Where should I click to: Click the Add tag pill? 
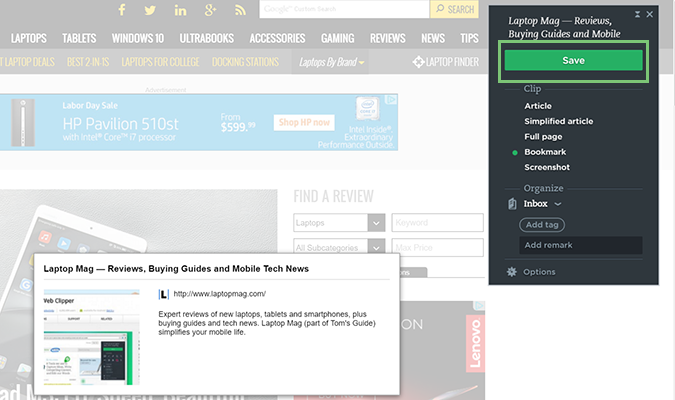click(542, 225)
